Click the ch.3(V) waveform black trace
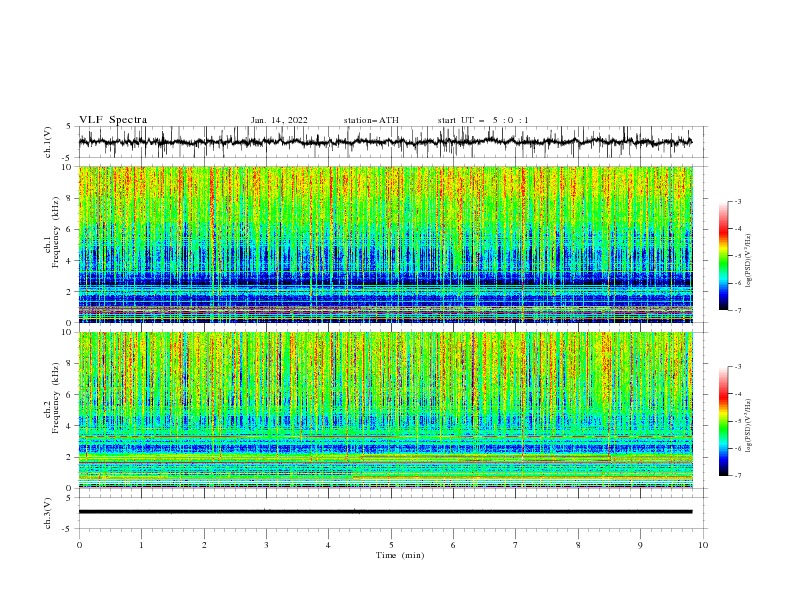Screen dimensions: 792x612 click(x=385, y=512)
